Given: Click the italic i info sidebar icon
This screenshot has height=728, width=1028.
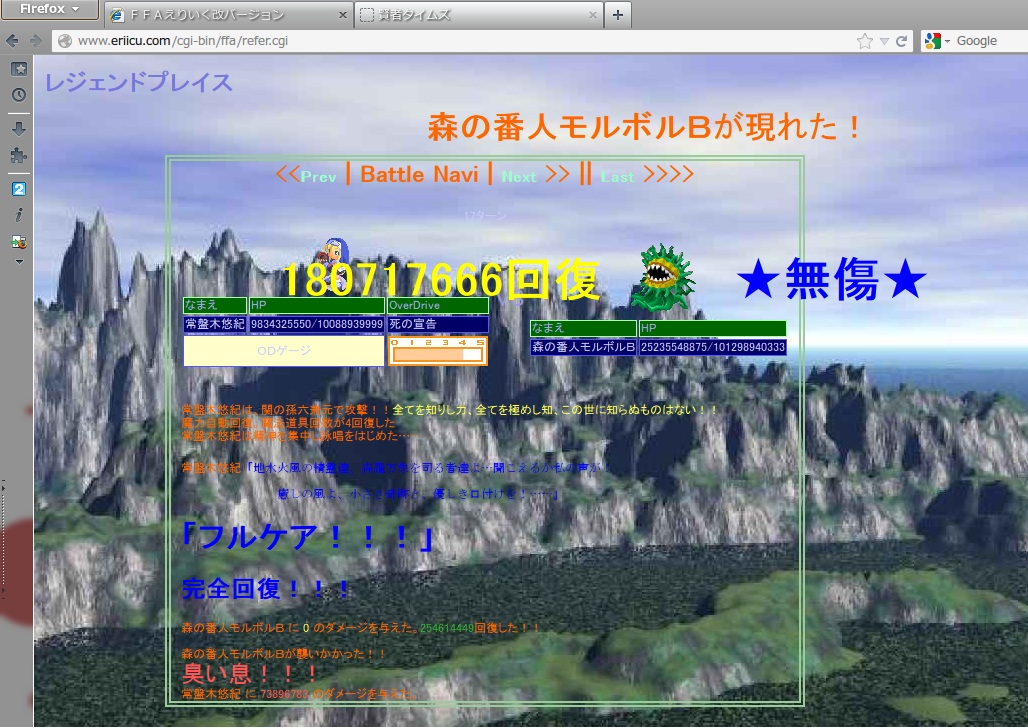Looking at the screenshot, I should [19, 214].
